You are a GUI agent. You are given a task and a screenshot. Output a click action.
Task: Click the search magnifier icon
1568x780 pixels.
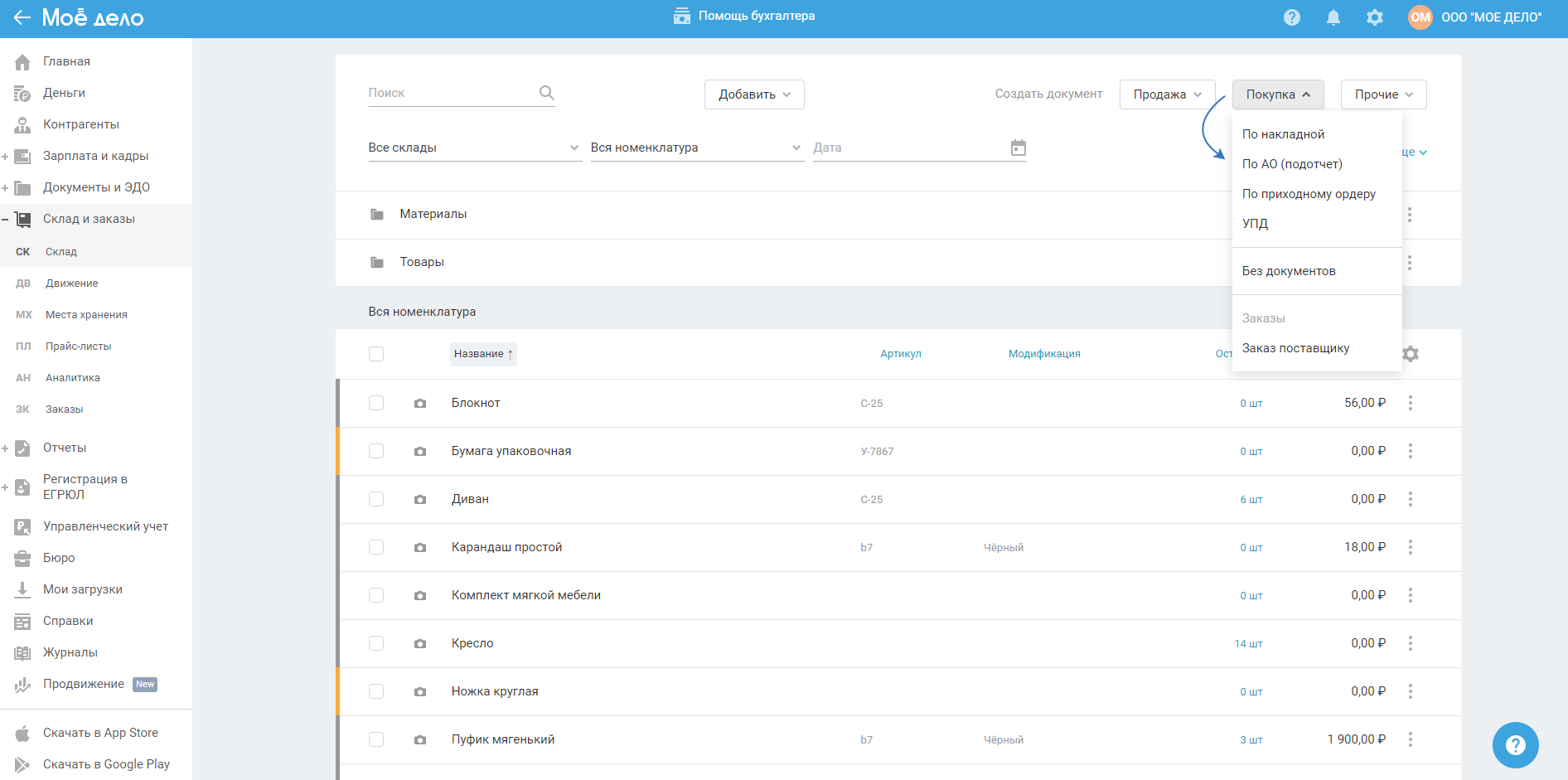coord(546,93)
